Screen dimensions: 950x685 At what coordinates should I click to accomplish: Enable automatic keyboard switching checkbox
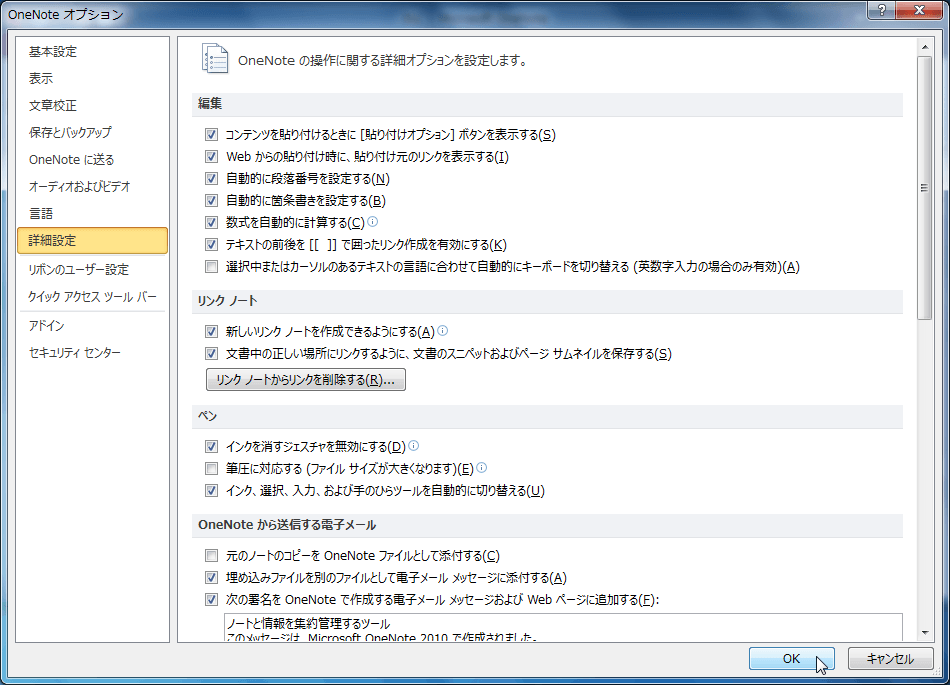click(211, 266)
